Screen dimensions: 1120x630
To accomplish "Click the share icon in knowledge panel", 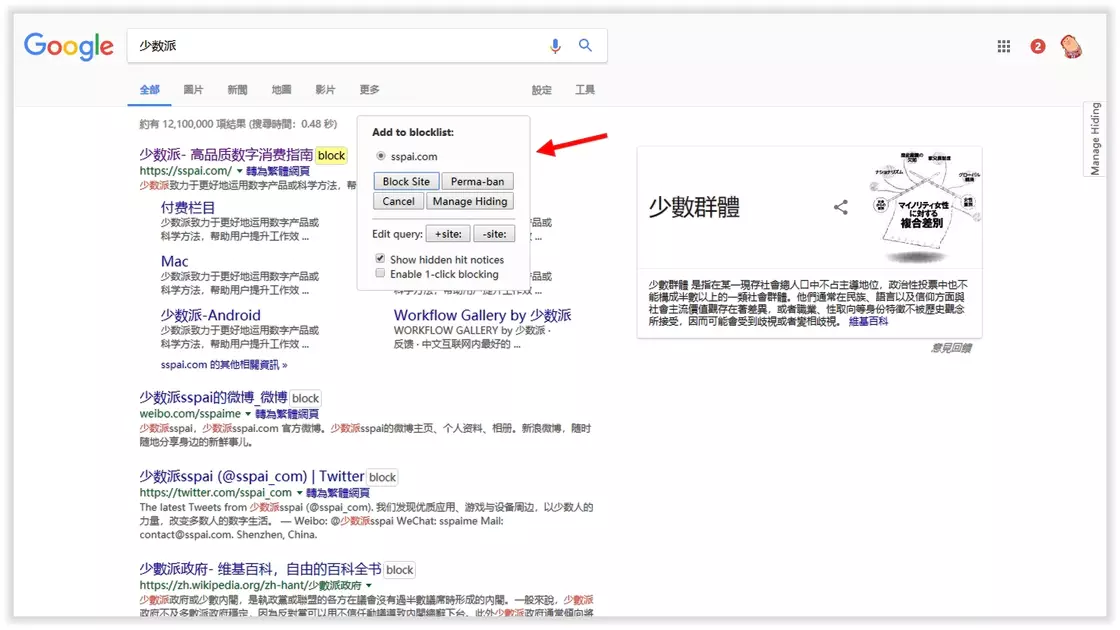I will pos(841,207).
